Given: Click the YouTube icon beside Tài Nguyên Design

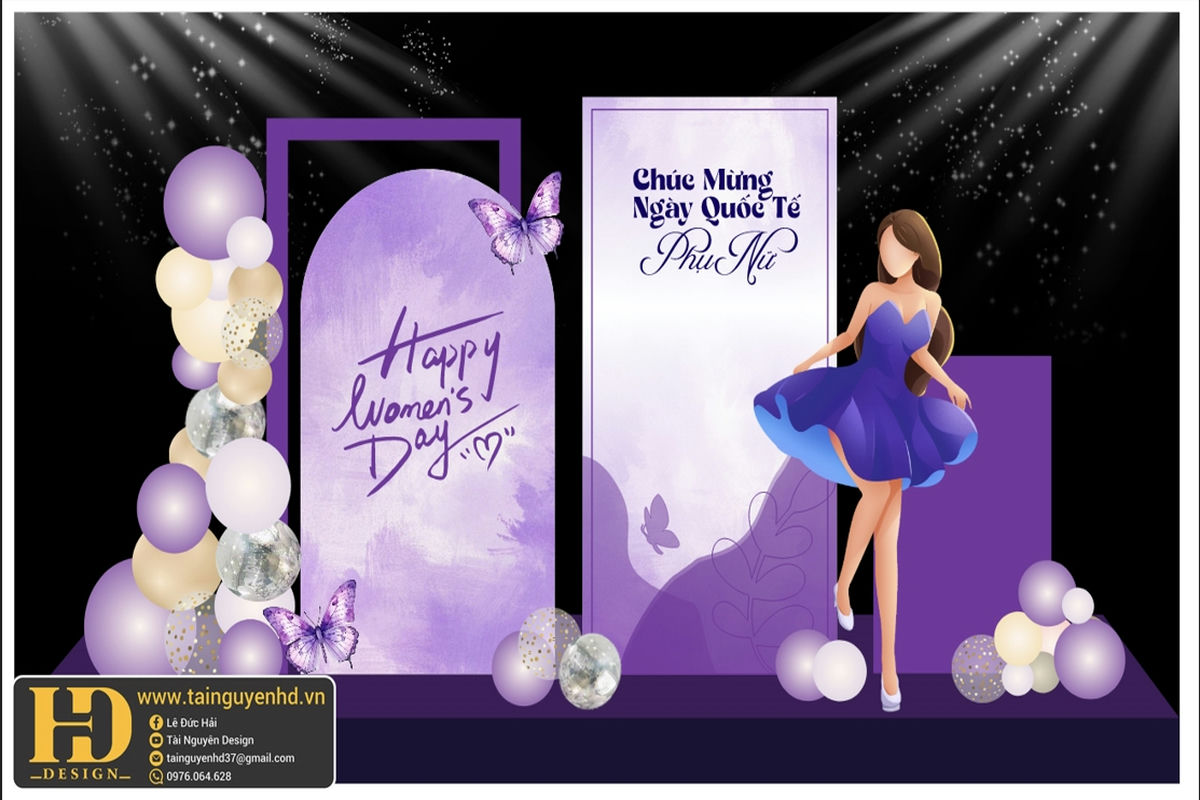Looking at the screenshot, I should click(156, 740).
